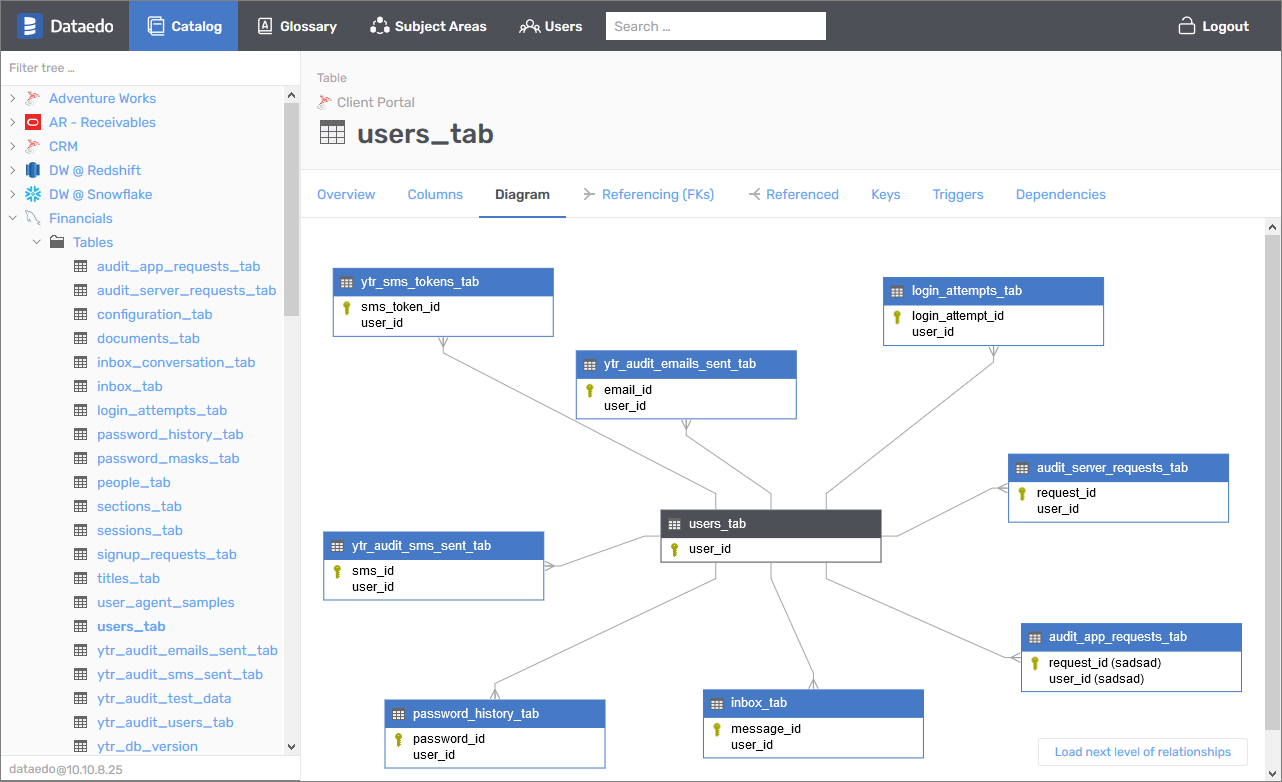Viewport: 1282px width, 782px height.
Task: Click the Snowflake icon beside DW @ Snowflake
Action: click(x=33, y=194)
